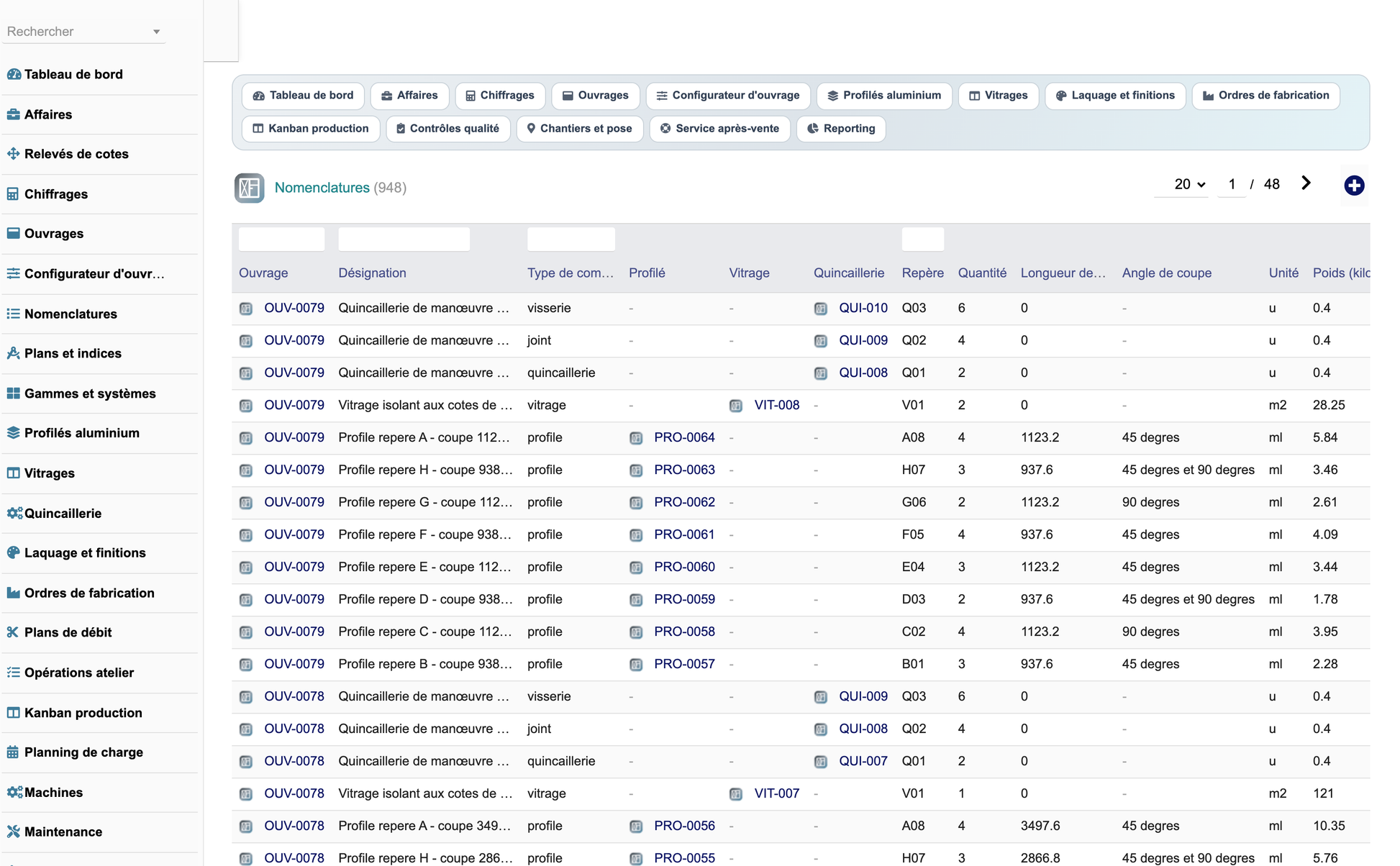This screenshot has width=1400, height=866.
Task: Click the Repère filter input field
Action: (923, 239)
